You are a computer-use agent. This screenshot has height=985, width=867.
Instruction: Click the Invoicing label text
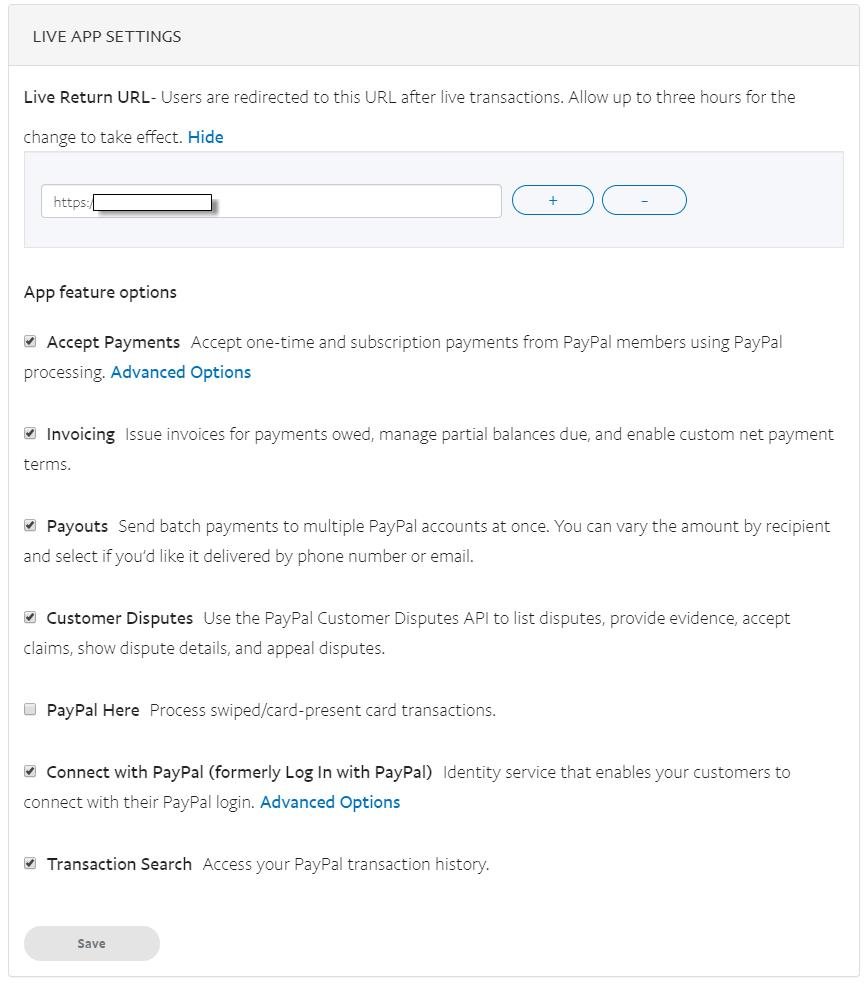click(81, 434)
